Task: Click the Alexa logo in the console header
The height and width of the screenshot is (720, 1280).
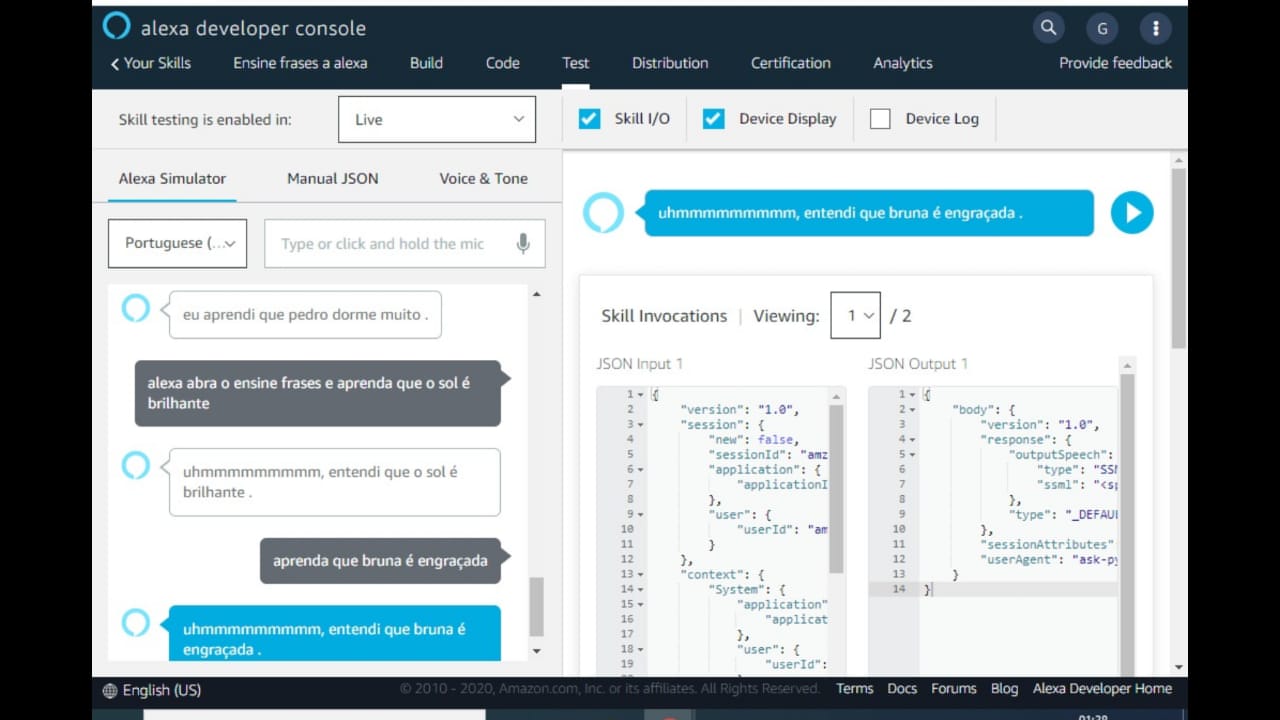Action: pos(116,27)
